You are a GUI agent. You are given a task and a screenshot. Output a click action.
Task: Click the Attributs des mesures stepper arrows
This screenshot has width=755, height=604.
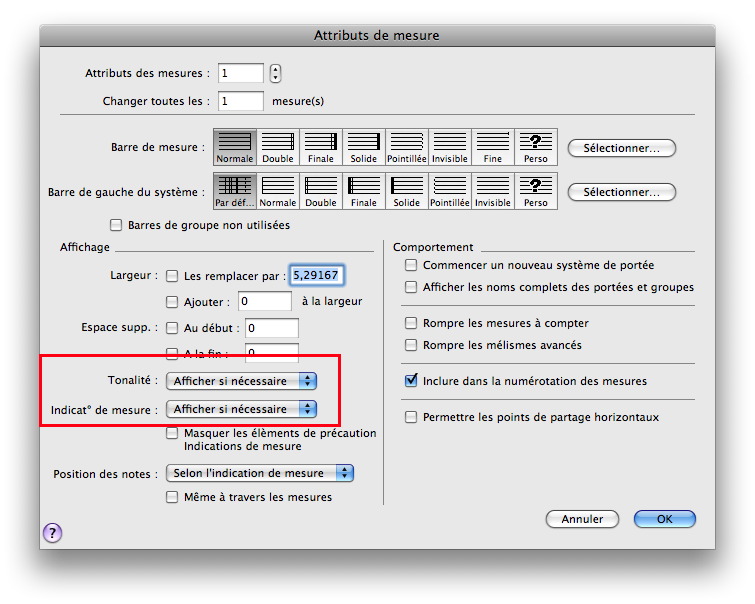pyautogui.click(x=276, y=73)
